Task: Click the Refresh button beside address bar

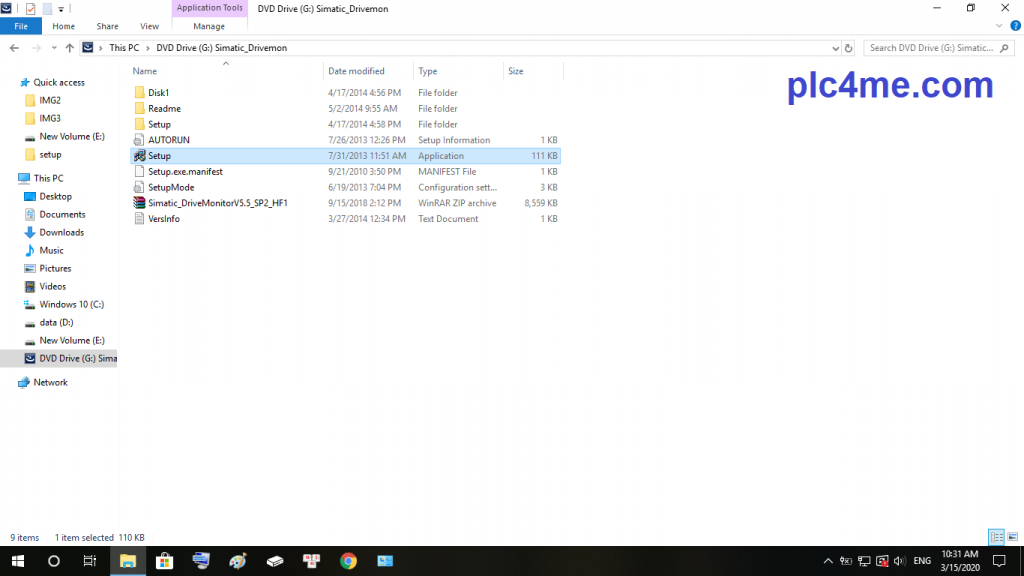Action: (849, 48)
